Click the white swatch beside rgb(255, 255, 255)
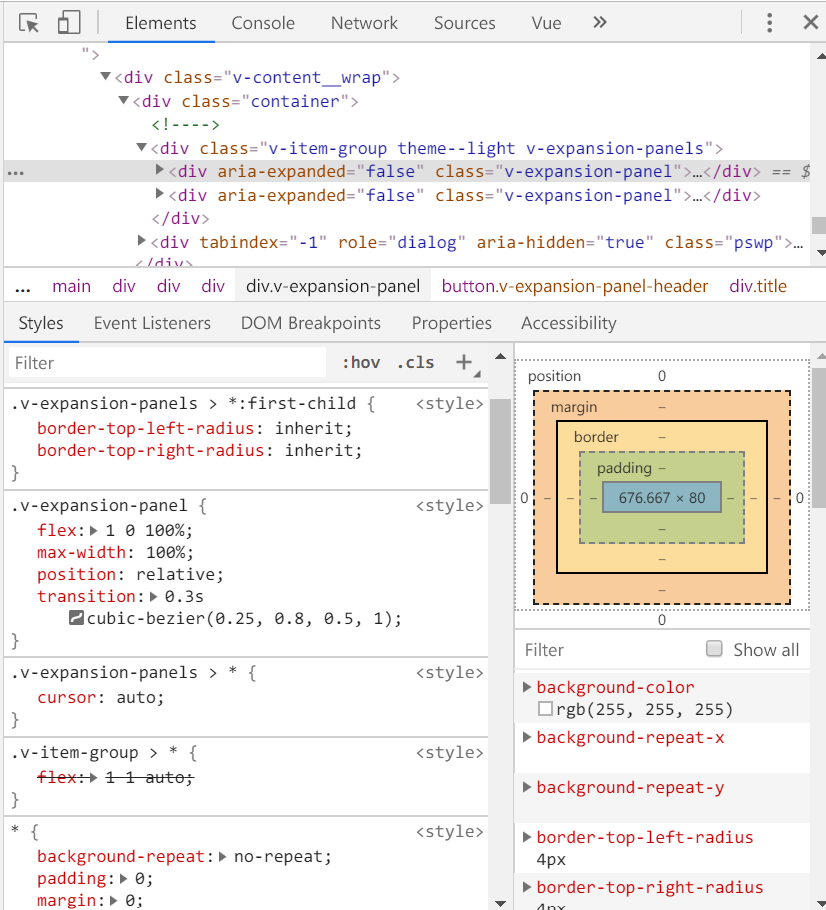Viewport: 826px width, 910px height. (546, 708)
